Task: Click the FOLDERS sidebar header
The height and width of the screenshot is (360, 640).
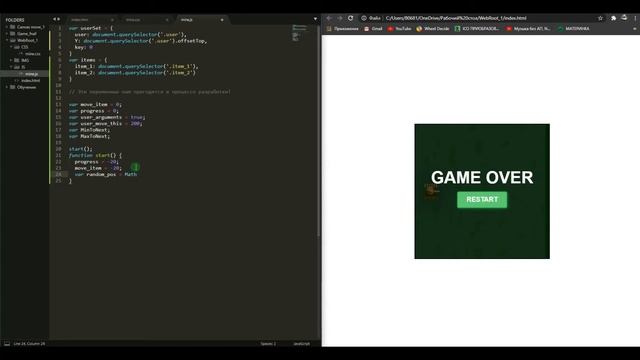Action: 15,20
